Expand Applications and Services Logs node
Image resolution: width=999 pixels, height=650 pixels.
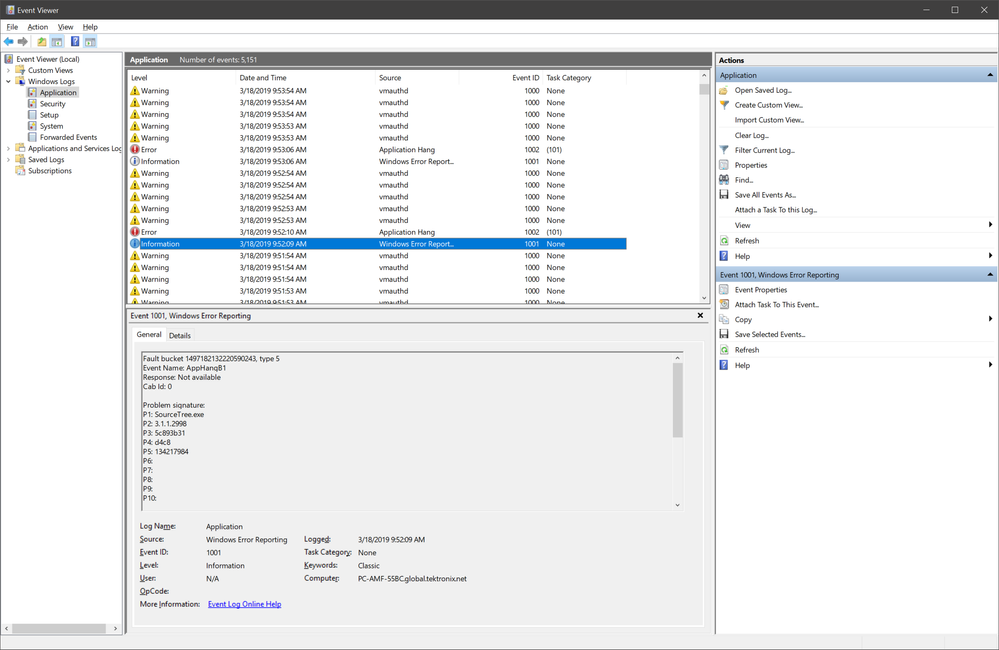8,148
